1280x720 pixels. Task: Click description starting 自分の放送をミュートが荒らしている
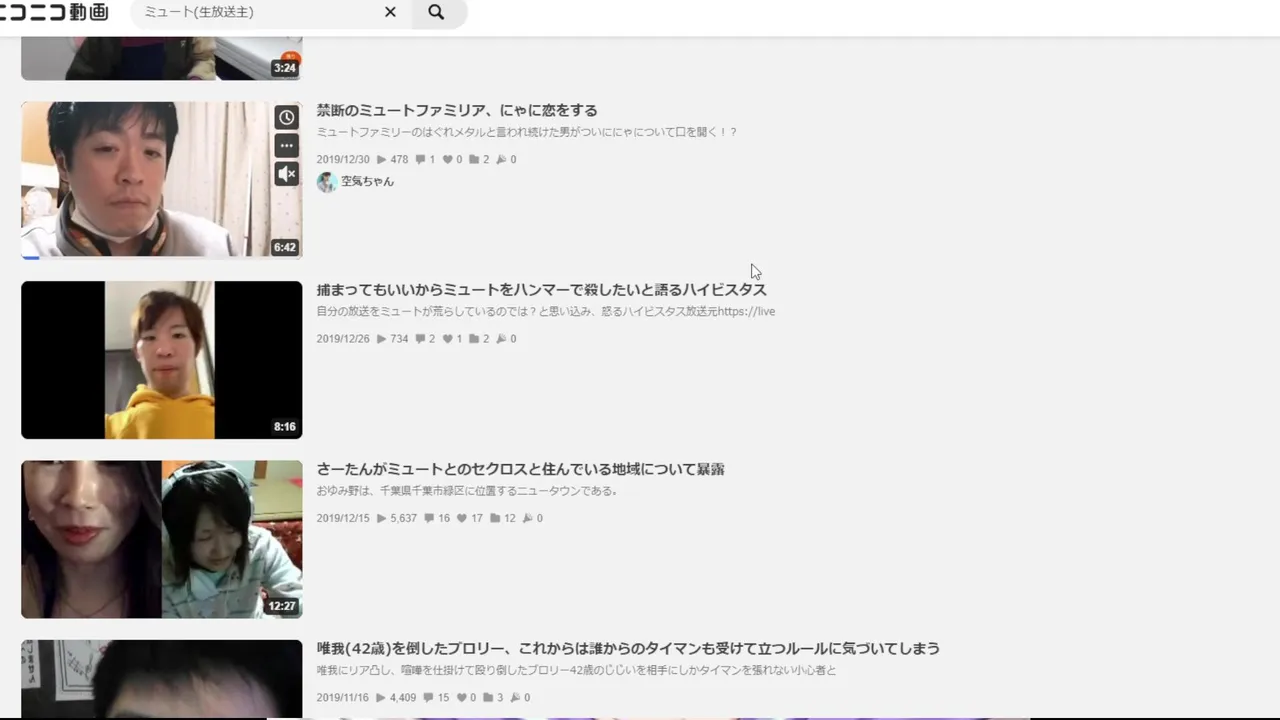(546, 311)
